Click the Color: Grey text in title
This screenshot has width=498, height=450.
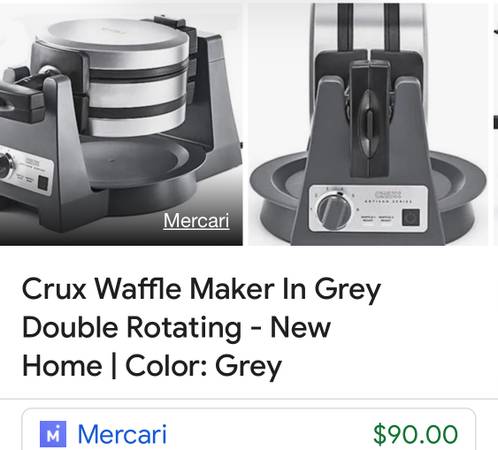point(204,366)
